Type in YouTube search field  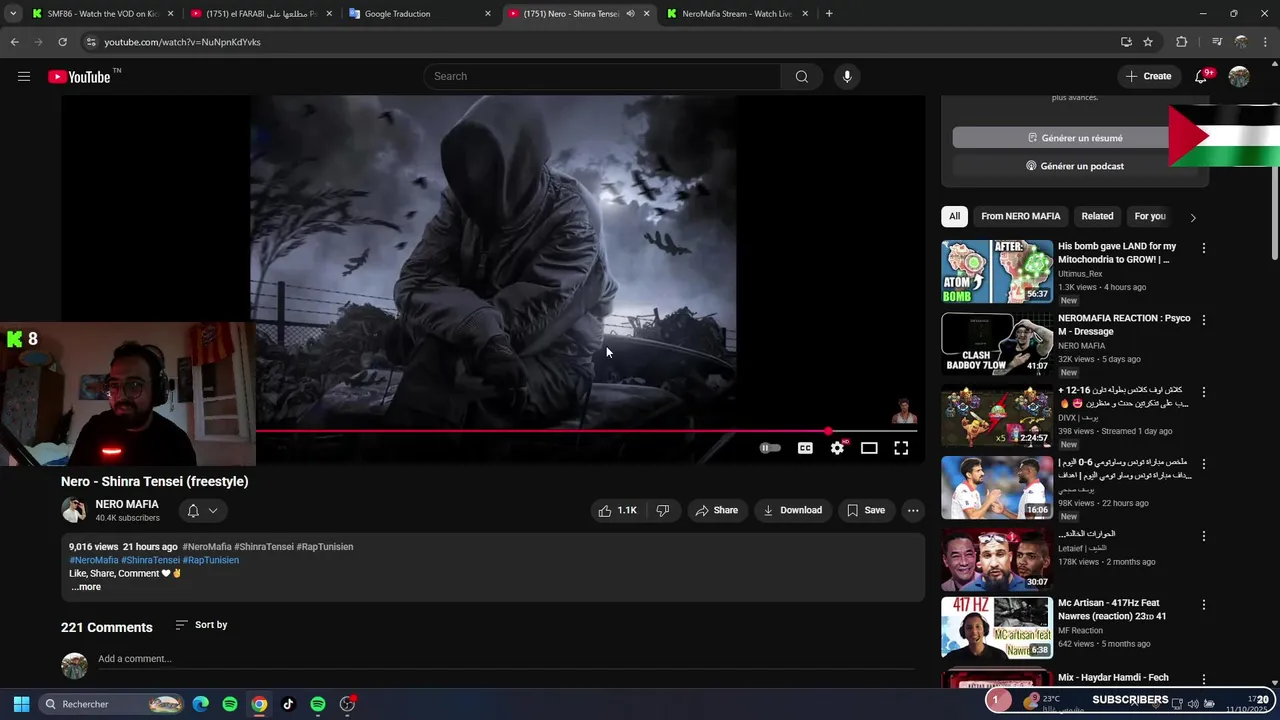[604, 76]
